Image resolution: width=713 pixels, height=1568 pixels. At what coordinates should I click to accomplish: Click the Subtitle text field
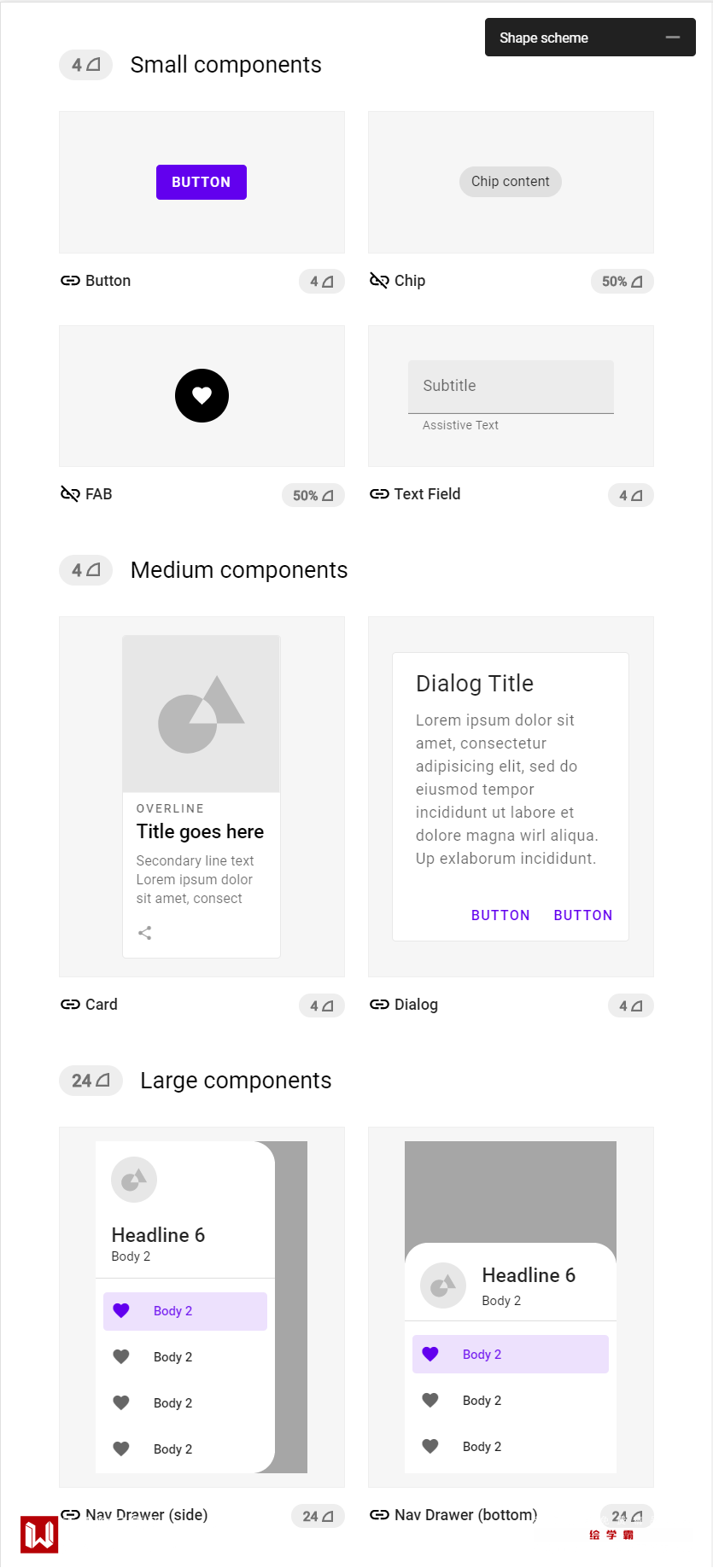click(x=511, y=387)
